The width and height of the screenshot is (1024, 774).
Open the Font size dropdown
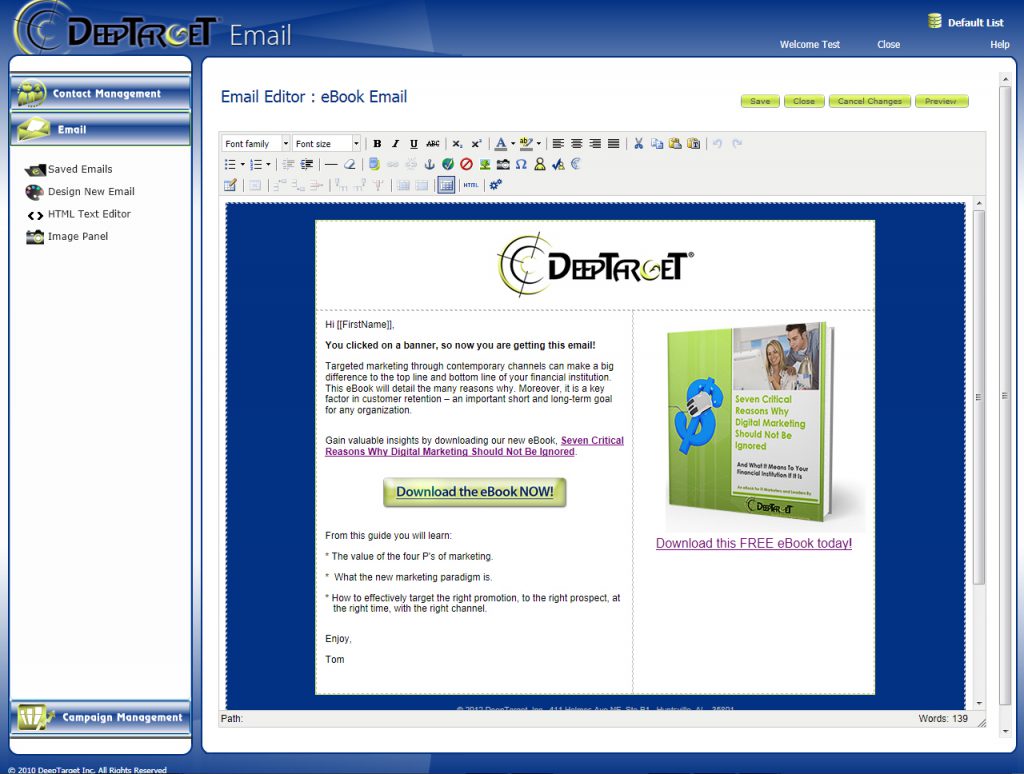coord(326,144)
